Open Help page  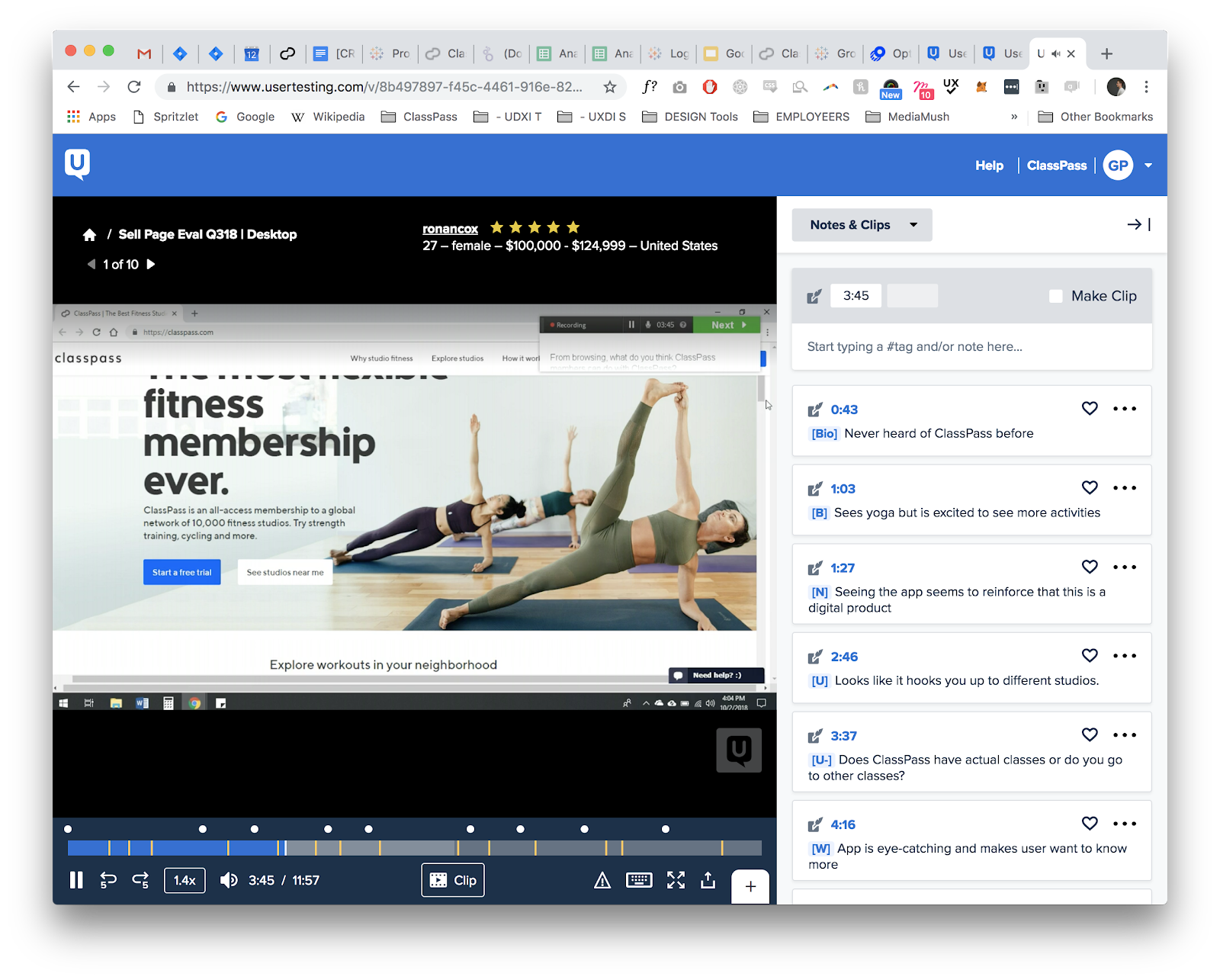989,165
